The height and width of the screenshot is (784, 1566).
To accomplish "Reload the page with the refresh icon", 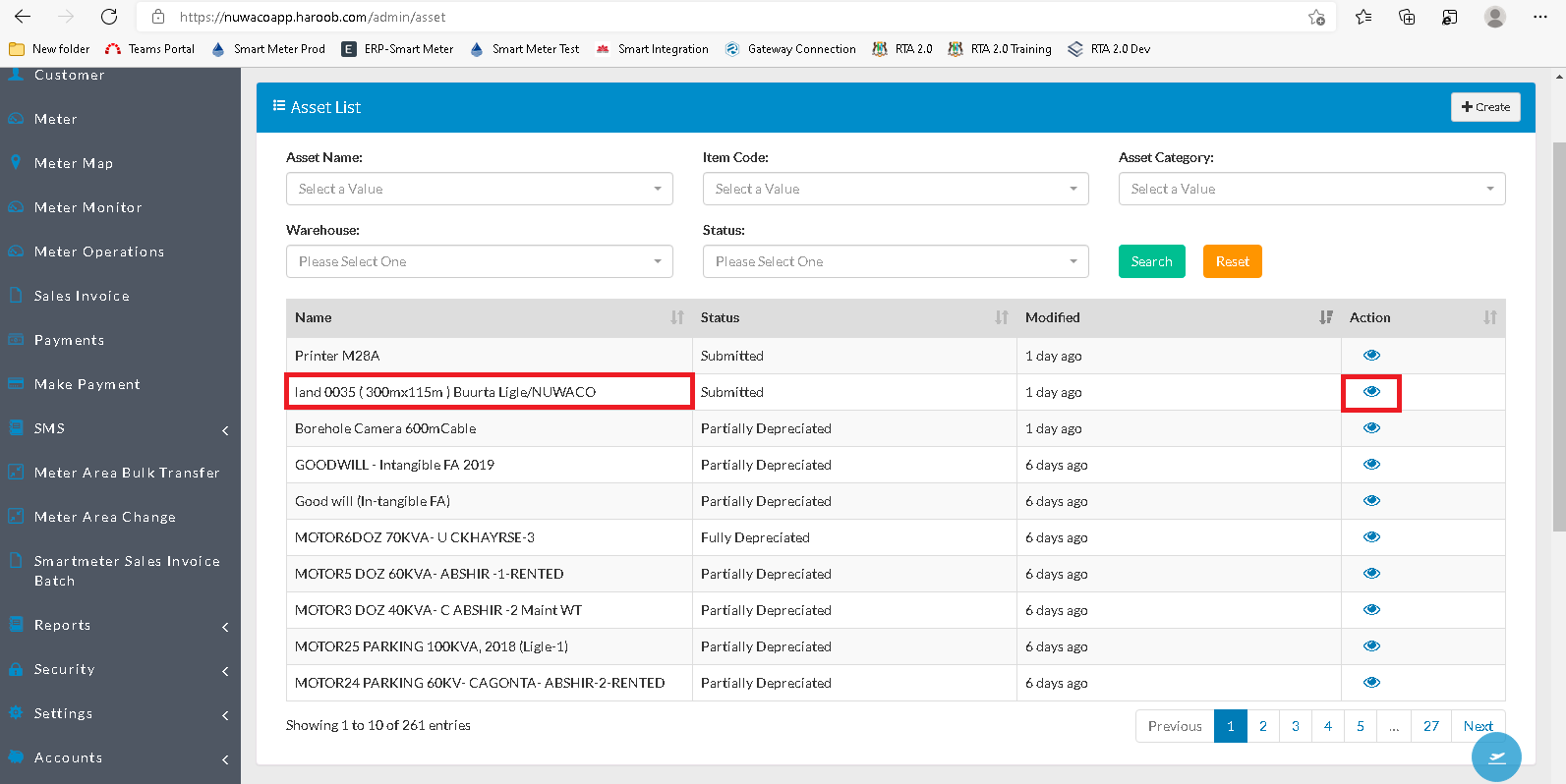I will click(109, 17).
